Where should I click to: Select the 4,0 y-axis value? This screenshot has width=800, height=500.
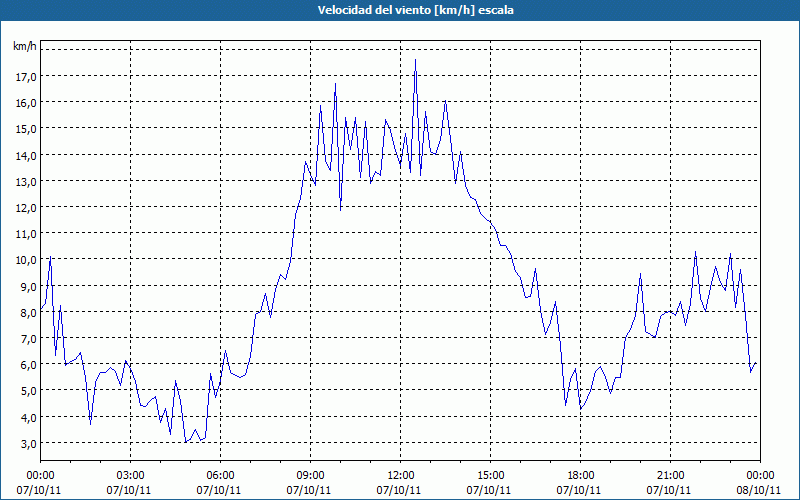coord(29,417)
